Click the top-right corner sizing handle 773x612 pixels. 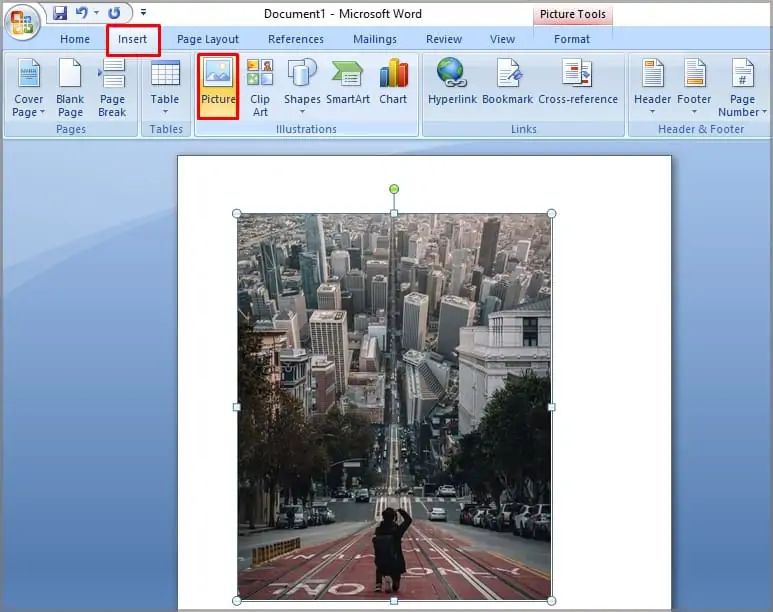pos(552,214)
